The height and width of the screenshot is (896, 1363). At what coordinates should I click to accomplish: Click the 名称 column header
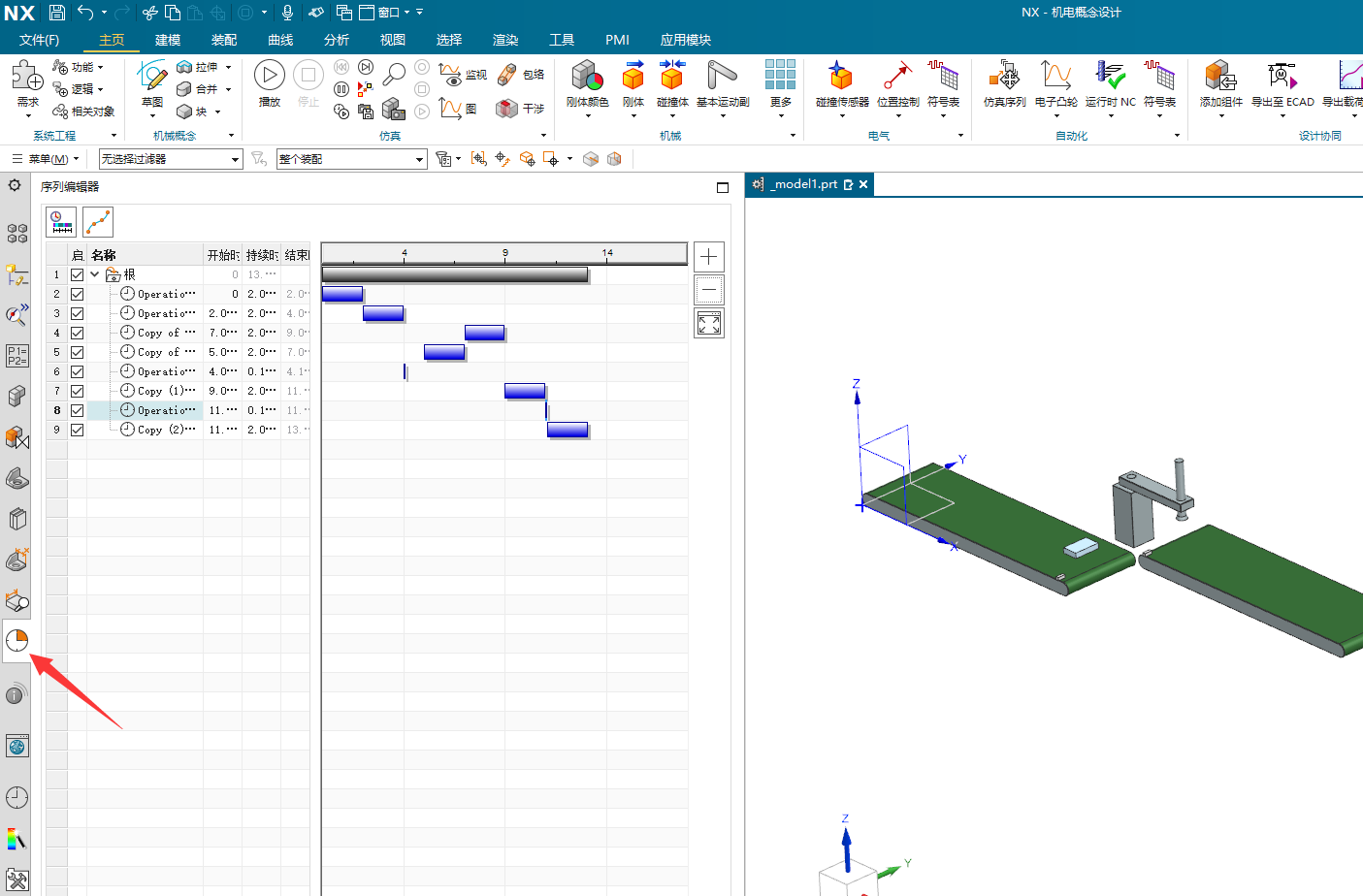click(x=146, y=255)
